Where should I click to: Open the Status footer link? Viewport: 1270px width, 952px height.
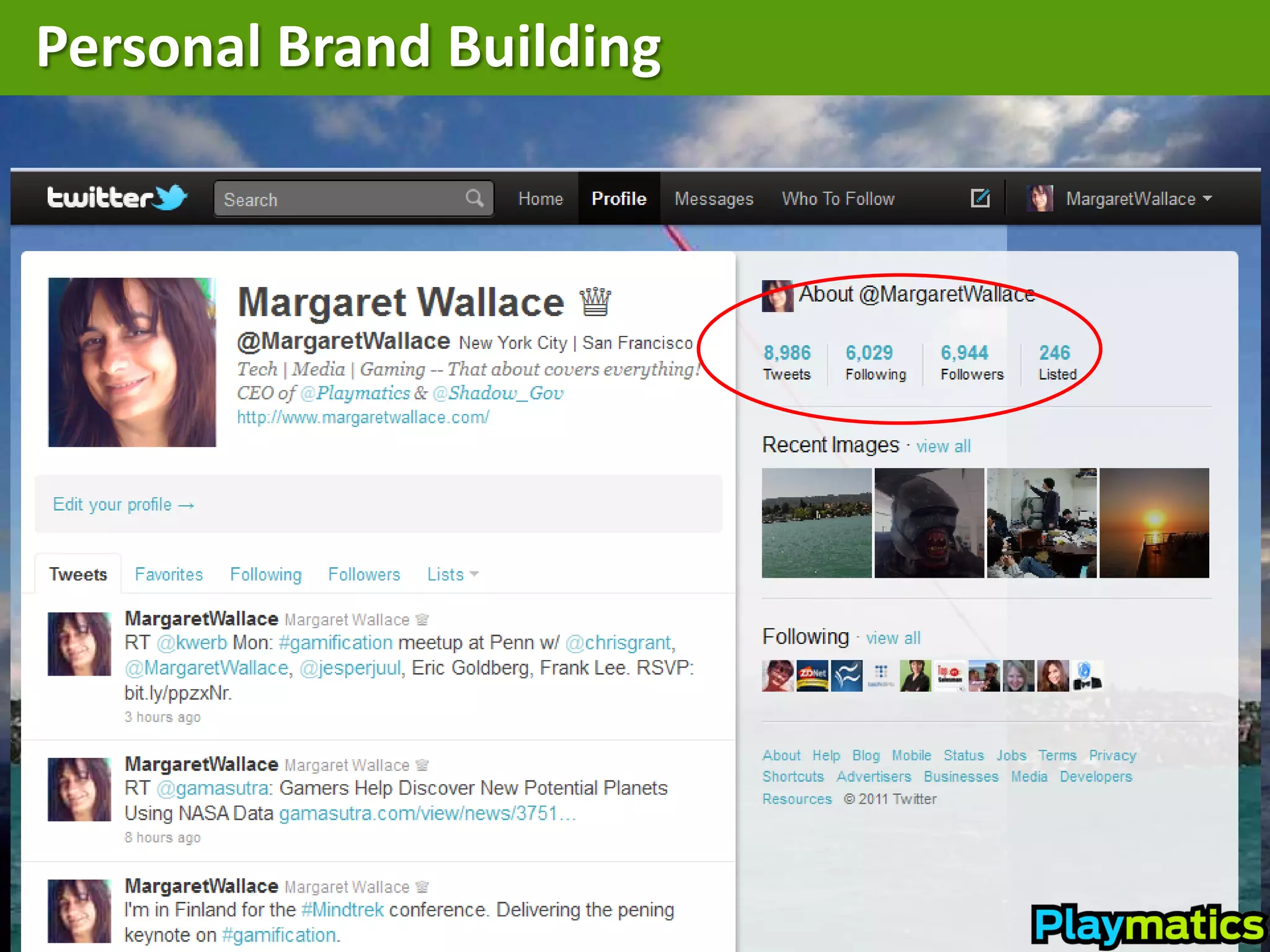964,756
